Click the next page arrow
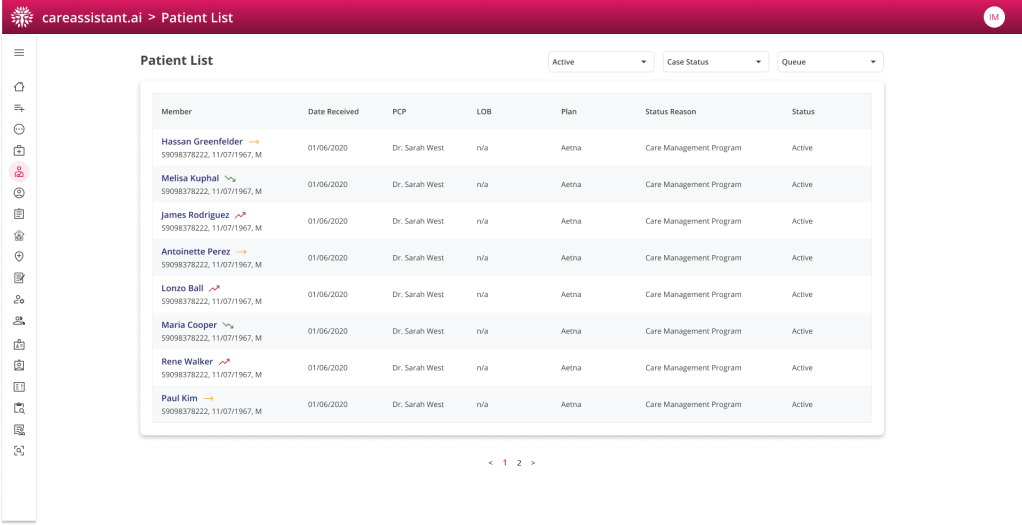The width and height of the screenshot is (1022, 525). tap(533, 463)
